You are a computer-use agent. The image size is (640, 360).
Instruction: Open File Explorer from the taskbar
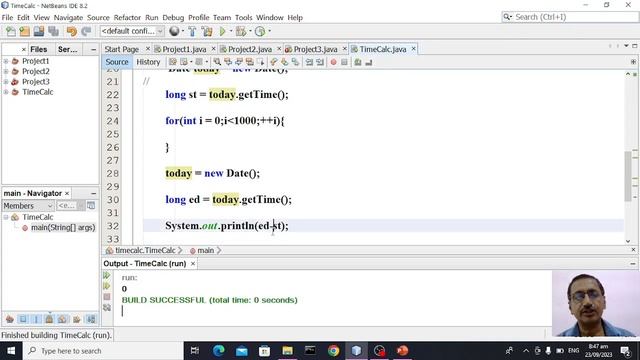coord(287,351)
